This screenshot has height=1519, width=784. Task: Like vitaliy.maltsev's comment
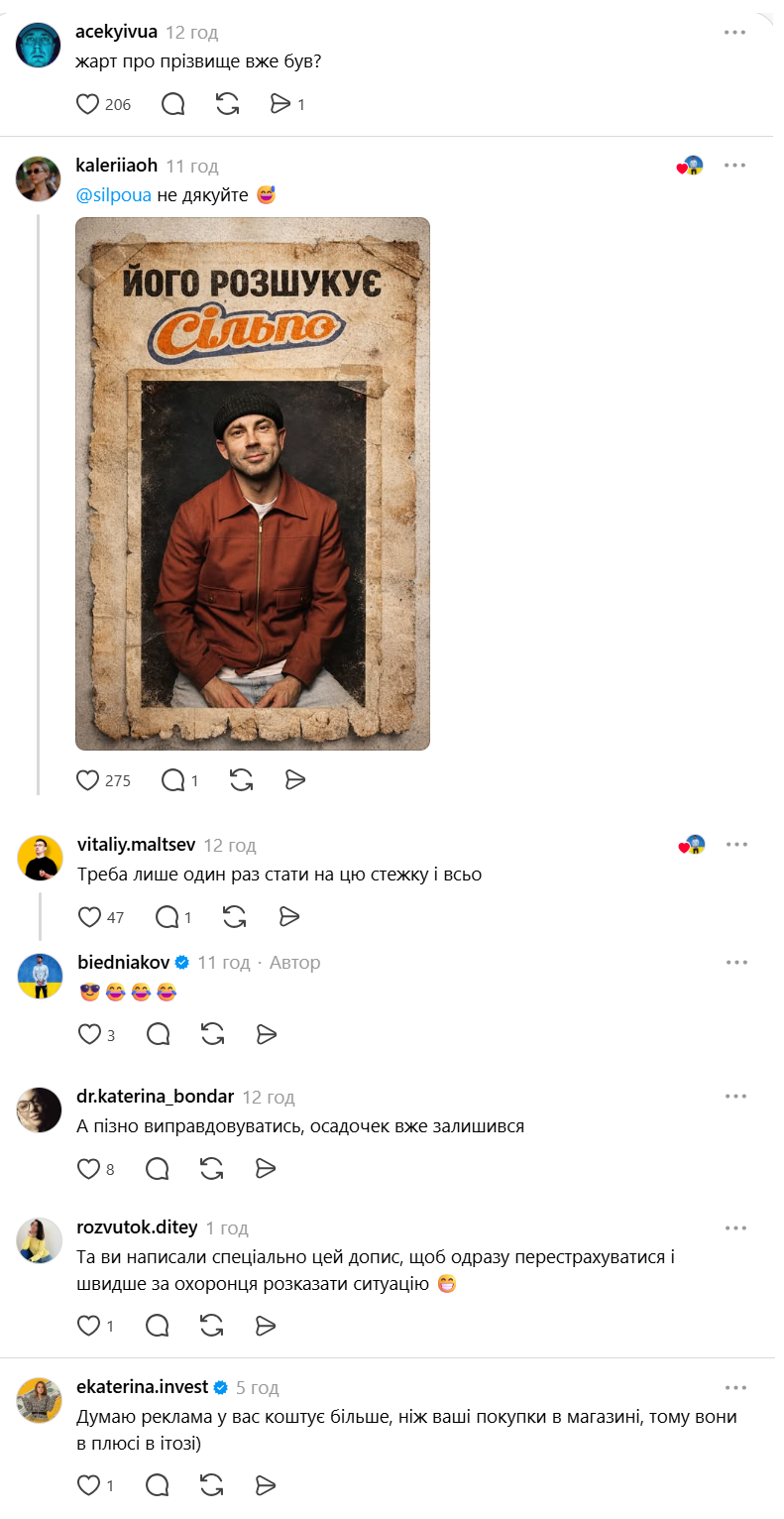tap(90, 916)
